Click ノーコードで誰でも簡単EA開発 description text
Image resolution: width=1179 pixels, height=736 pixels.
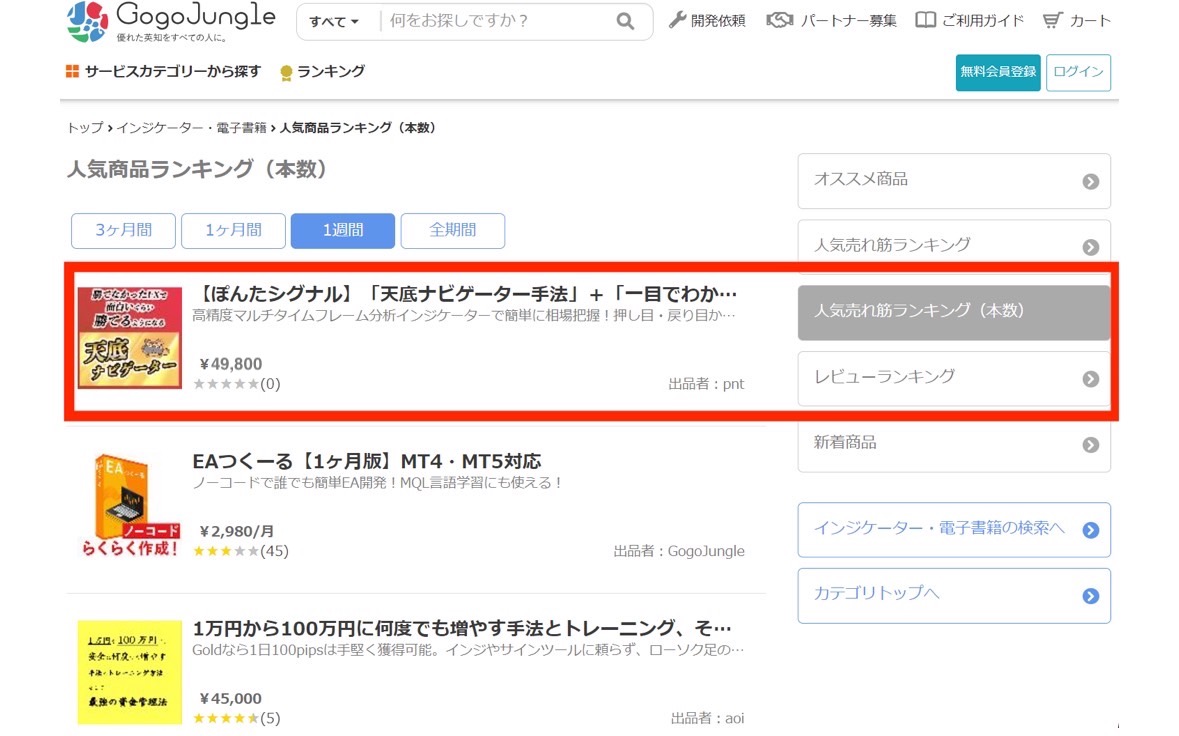(377, 483)
